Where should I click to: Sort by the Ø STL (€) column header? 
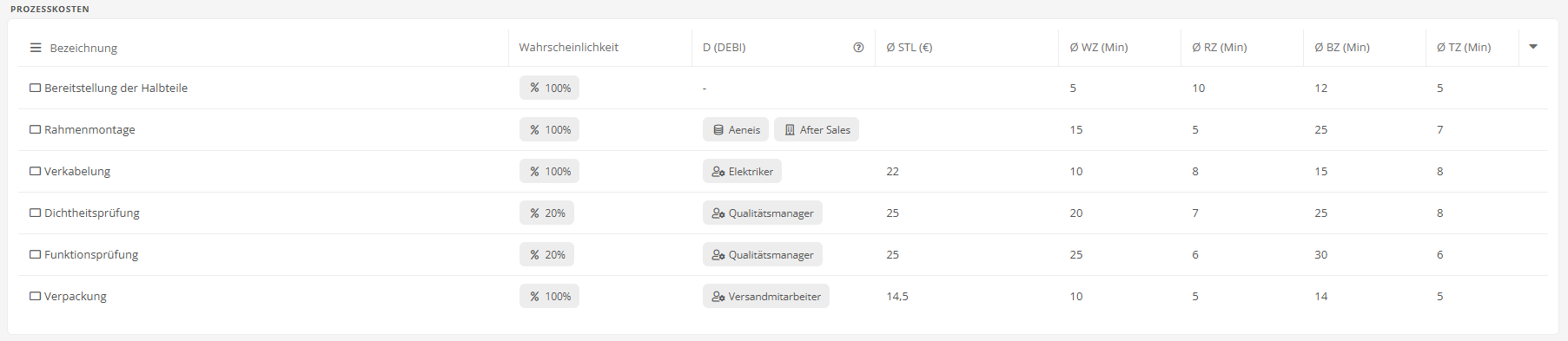910,47
